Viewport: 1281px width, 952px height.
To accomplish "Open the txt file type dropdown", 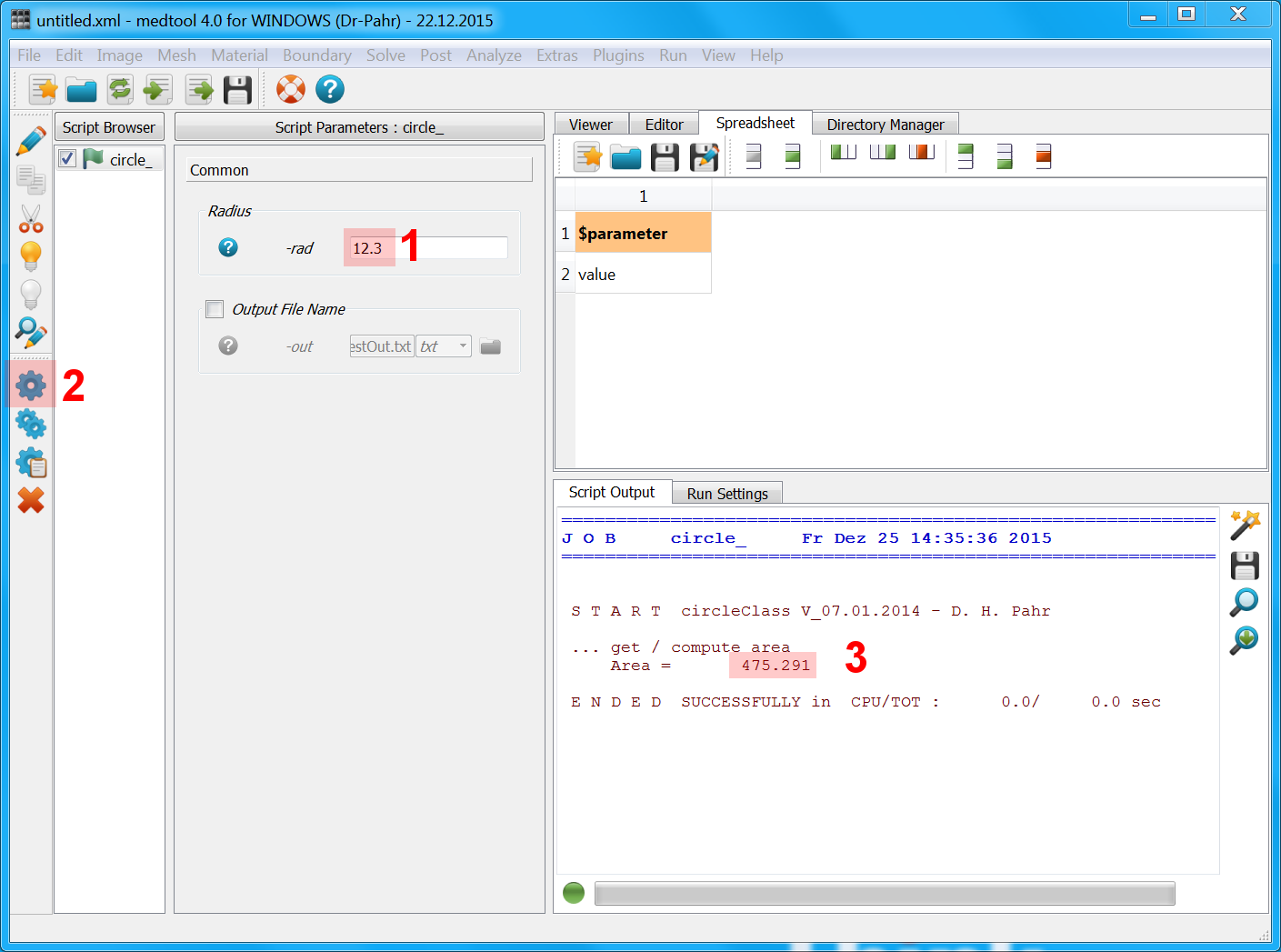I will tap(444, 346).
